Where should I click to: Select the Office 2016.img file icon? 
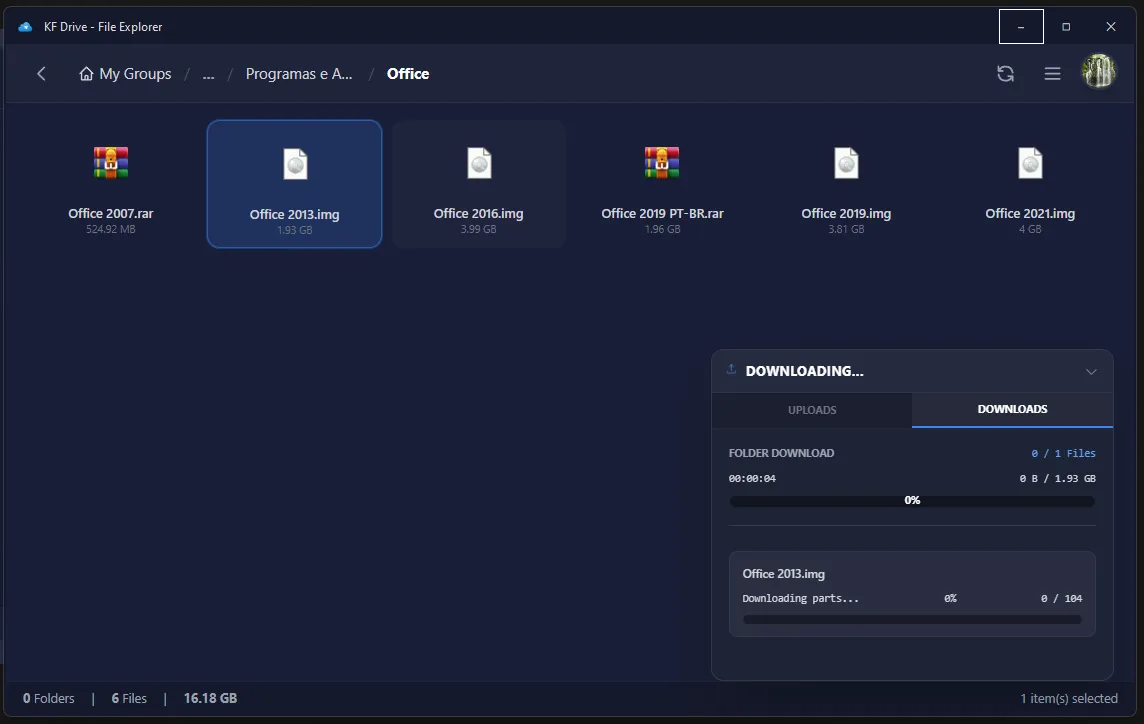coord(479,163)
